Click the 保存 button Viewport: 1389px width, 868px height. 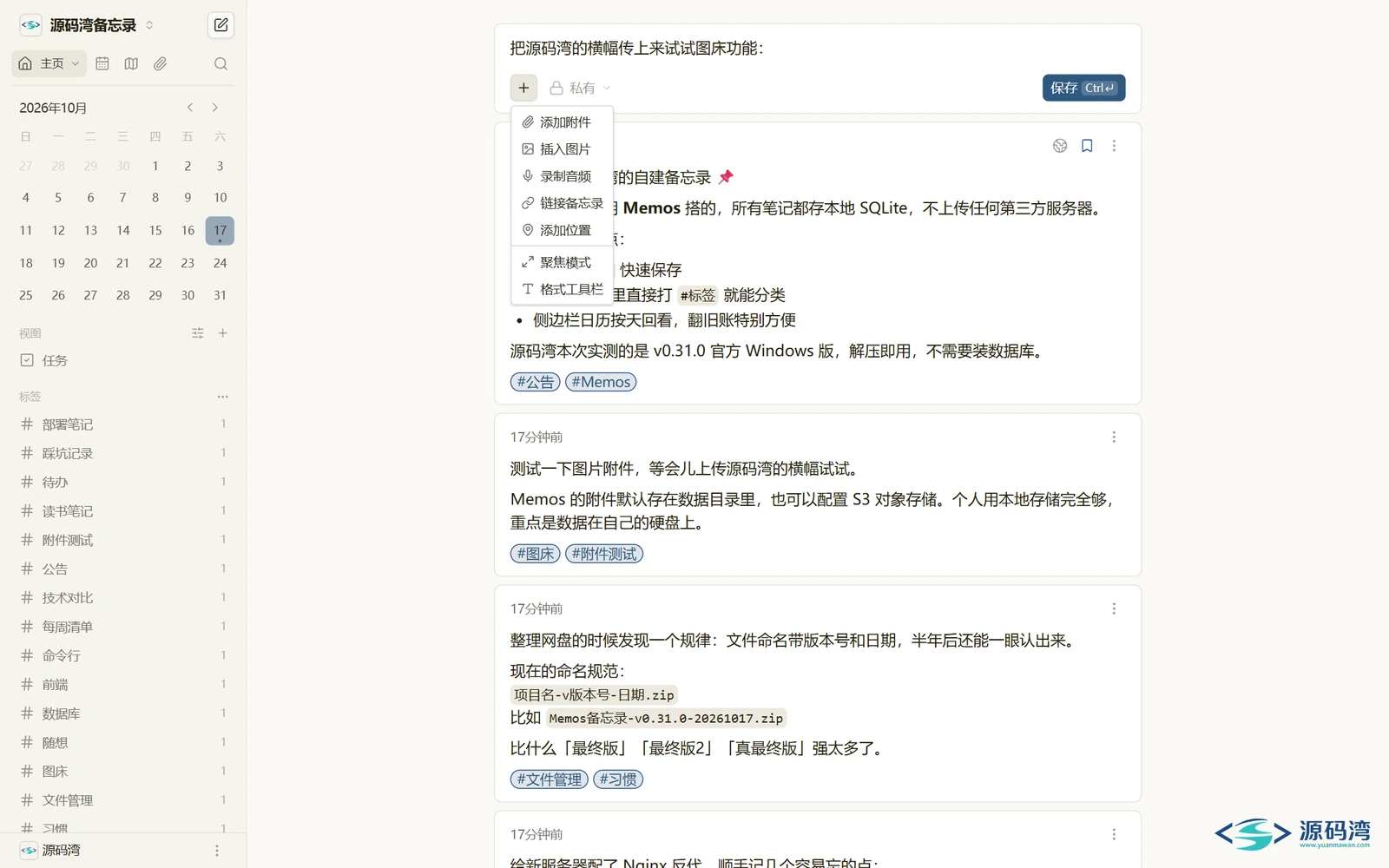[1083, 88]
